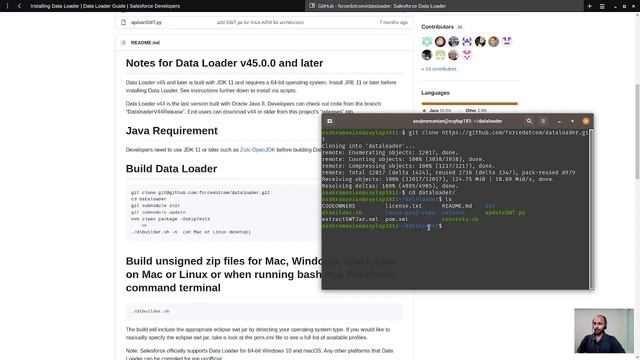Click the 'Java Requirement' heading

pyautogui.click(x=171, y=131)
